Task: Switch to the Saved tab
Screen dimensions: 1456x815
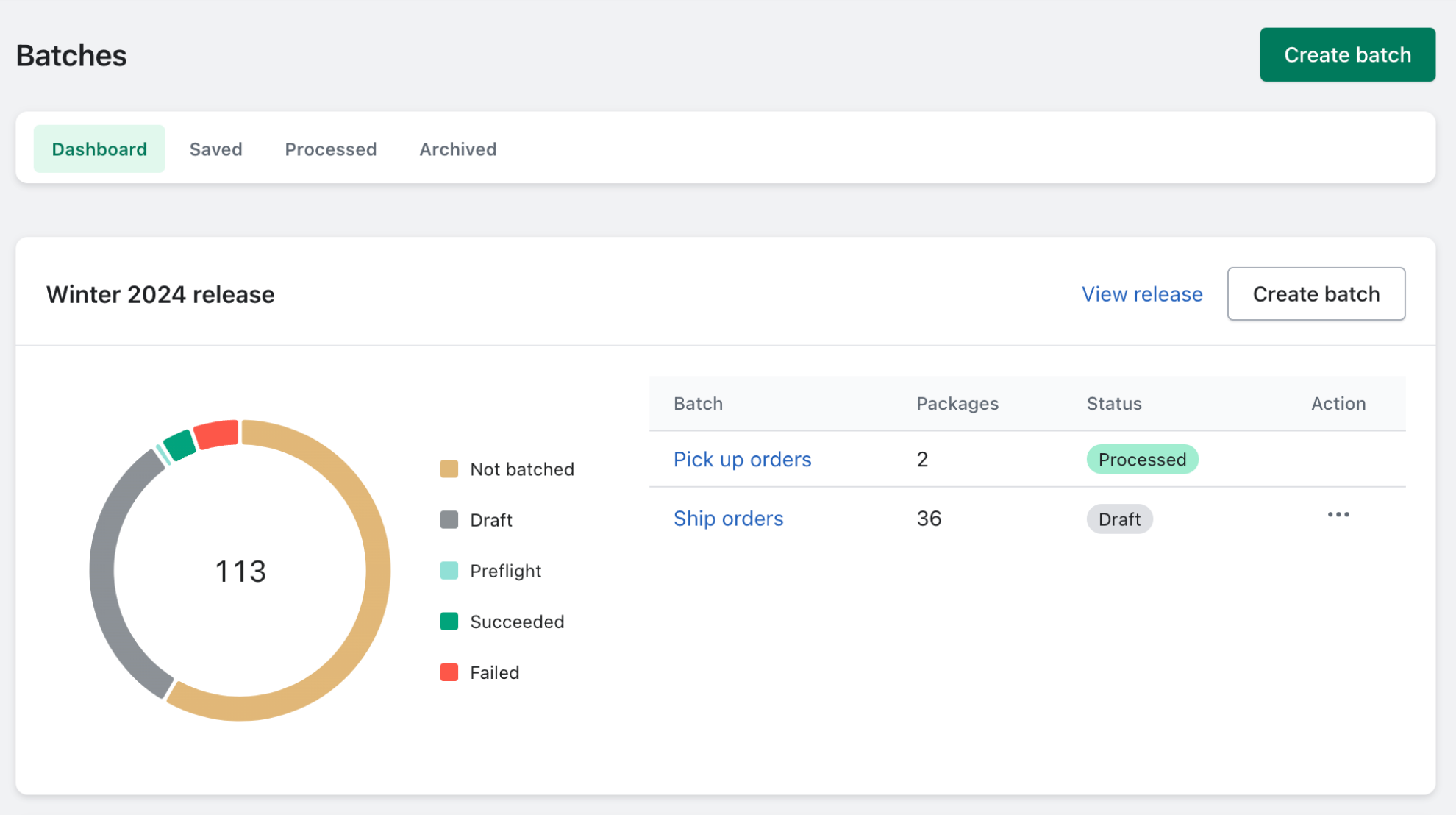Action: click(215, 149)
